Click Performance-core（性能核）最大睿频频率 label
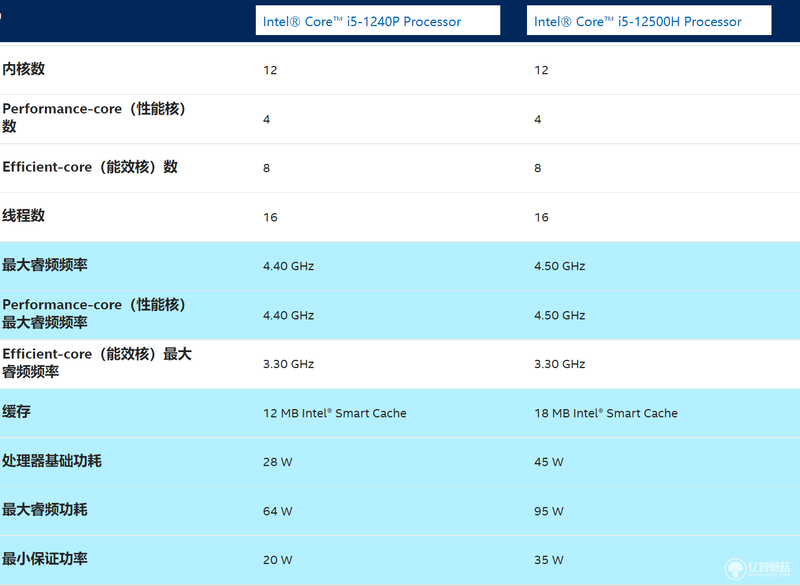Screen dimensions: 800x586 click(x=94, y=313)
